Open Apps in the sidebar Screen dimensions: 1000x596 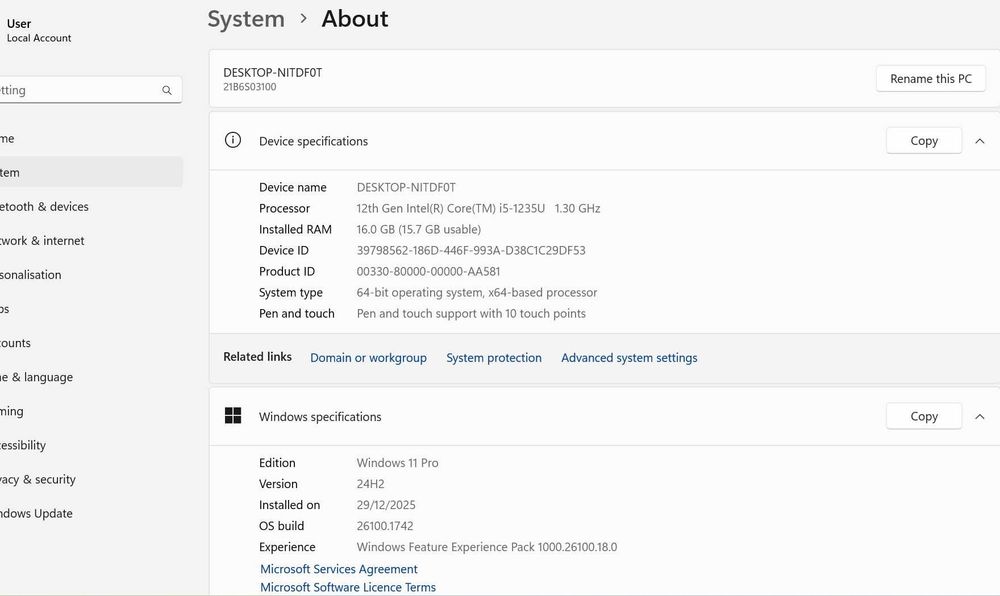(89, 309)
